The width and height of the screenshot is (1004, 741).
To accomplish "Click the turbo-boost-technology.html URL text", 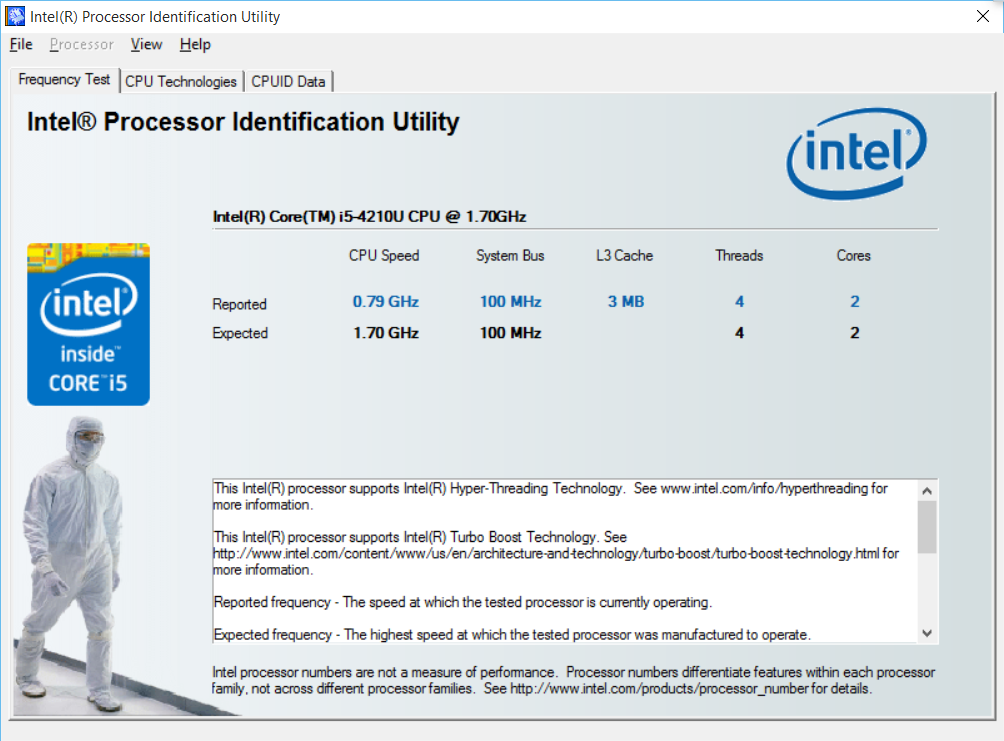I will click(x=547, y=553).
